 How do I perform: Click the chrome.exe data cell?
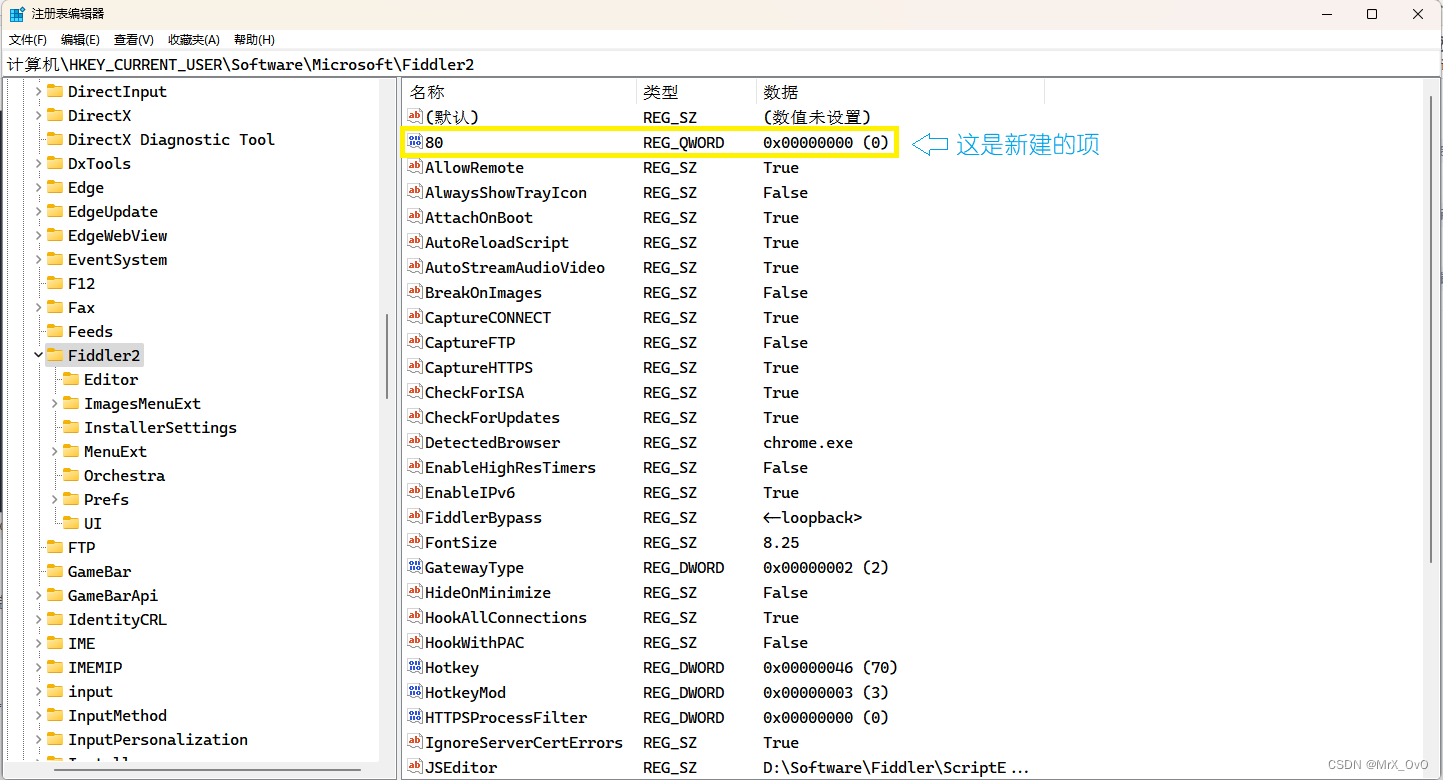[x=808, y=442]
